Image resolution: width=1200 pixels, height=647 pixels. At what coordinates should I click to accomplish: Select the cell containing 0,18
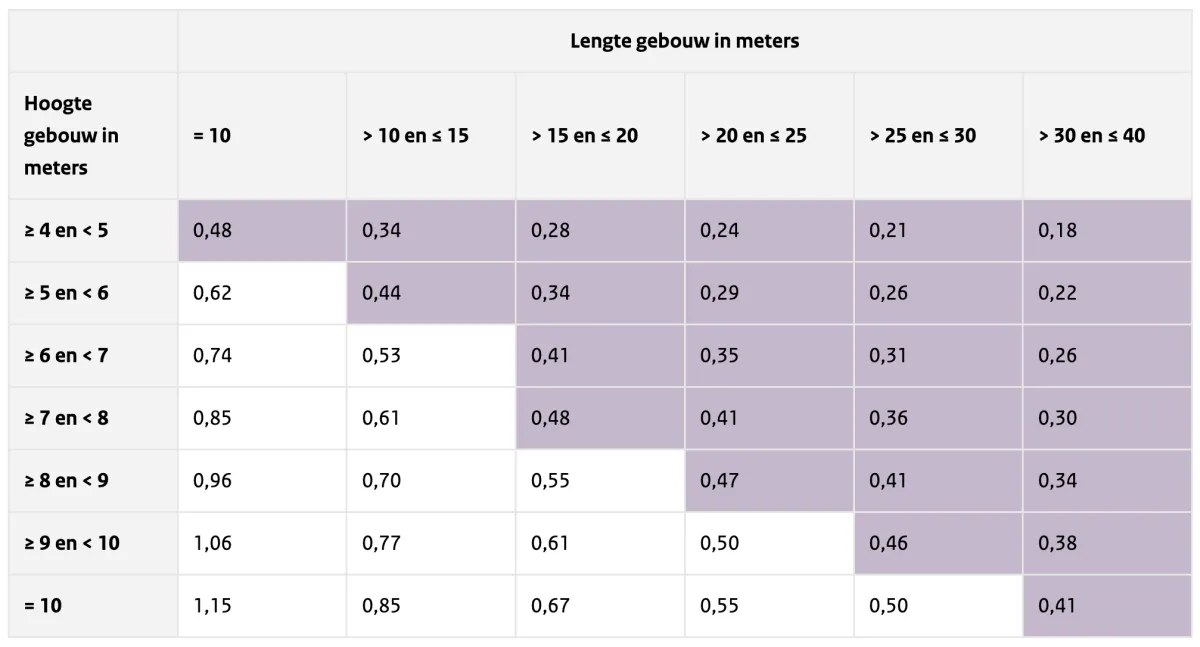(x=1057, y=230)
